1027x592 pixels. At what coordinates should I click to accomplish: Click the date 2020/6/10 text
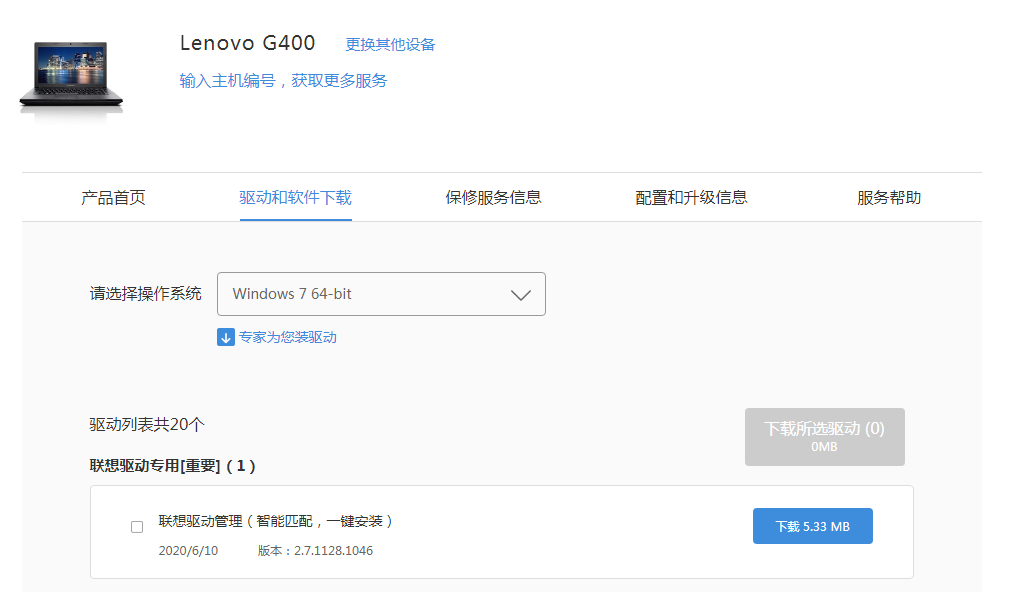click(188, 551)
